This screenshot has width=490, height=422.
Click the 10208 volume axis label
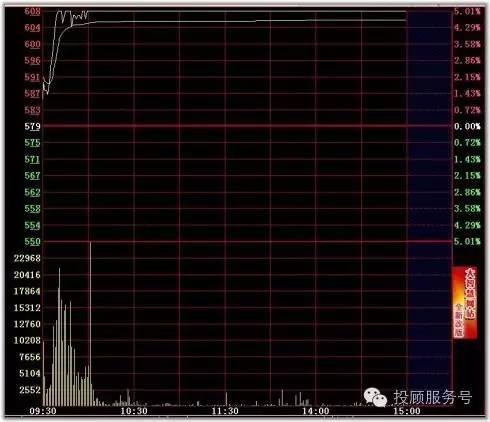point(27,340)
